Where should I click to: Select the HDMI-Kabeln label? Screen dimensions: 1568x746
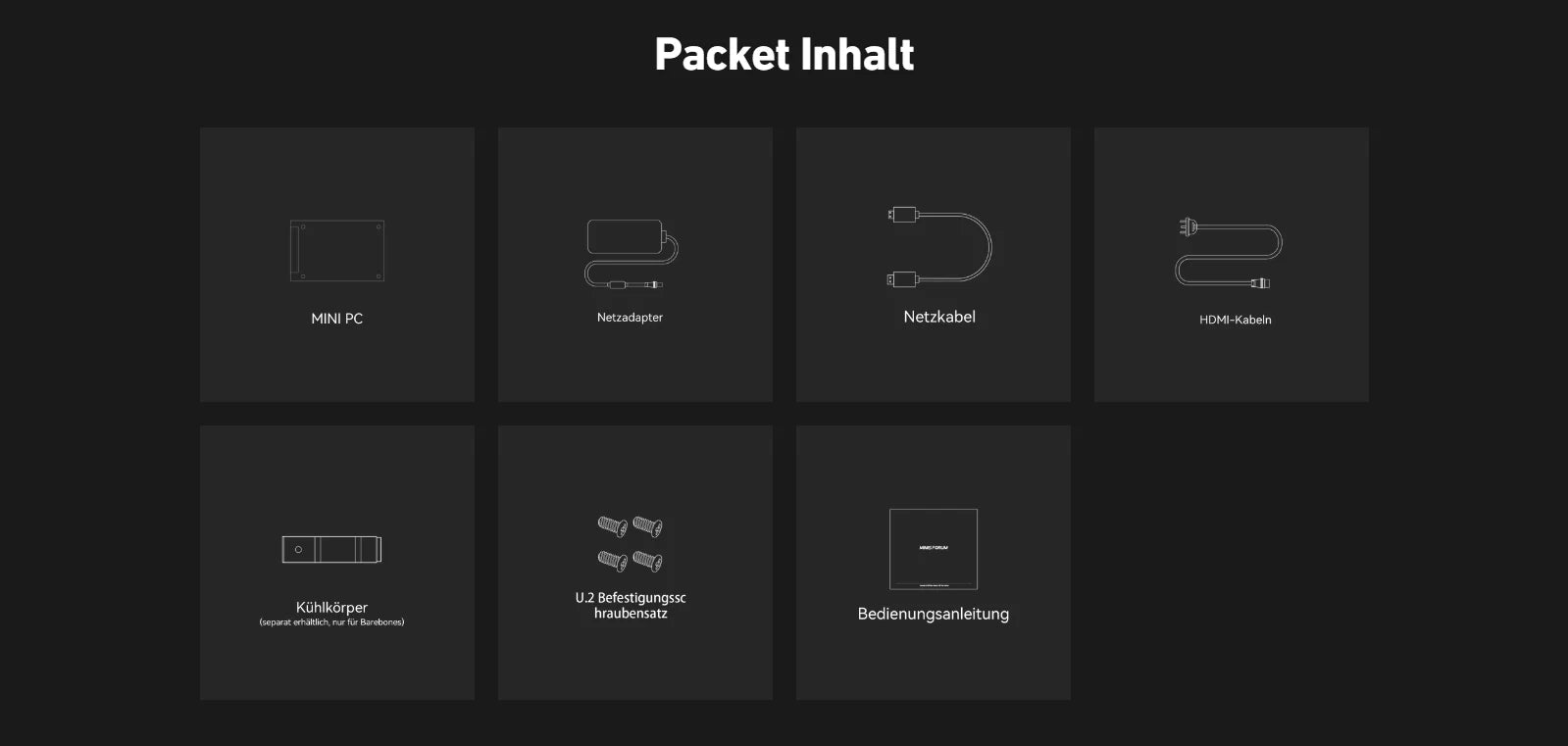(x=1236, y=320)
